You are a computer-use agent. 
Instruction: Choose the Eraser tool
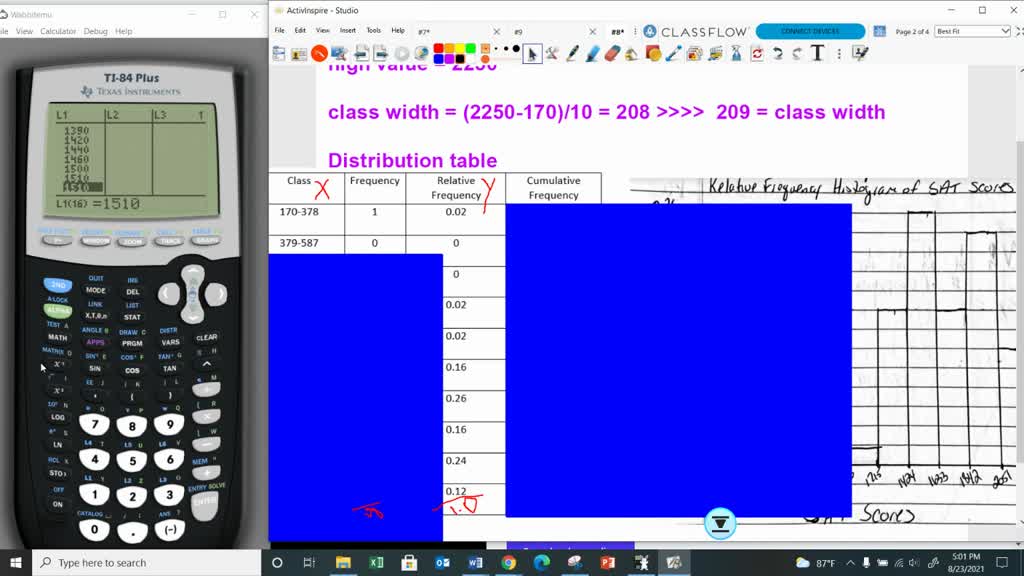point(613,54)
